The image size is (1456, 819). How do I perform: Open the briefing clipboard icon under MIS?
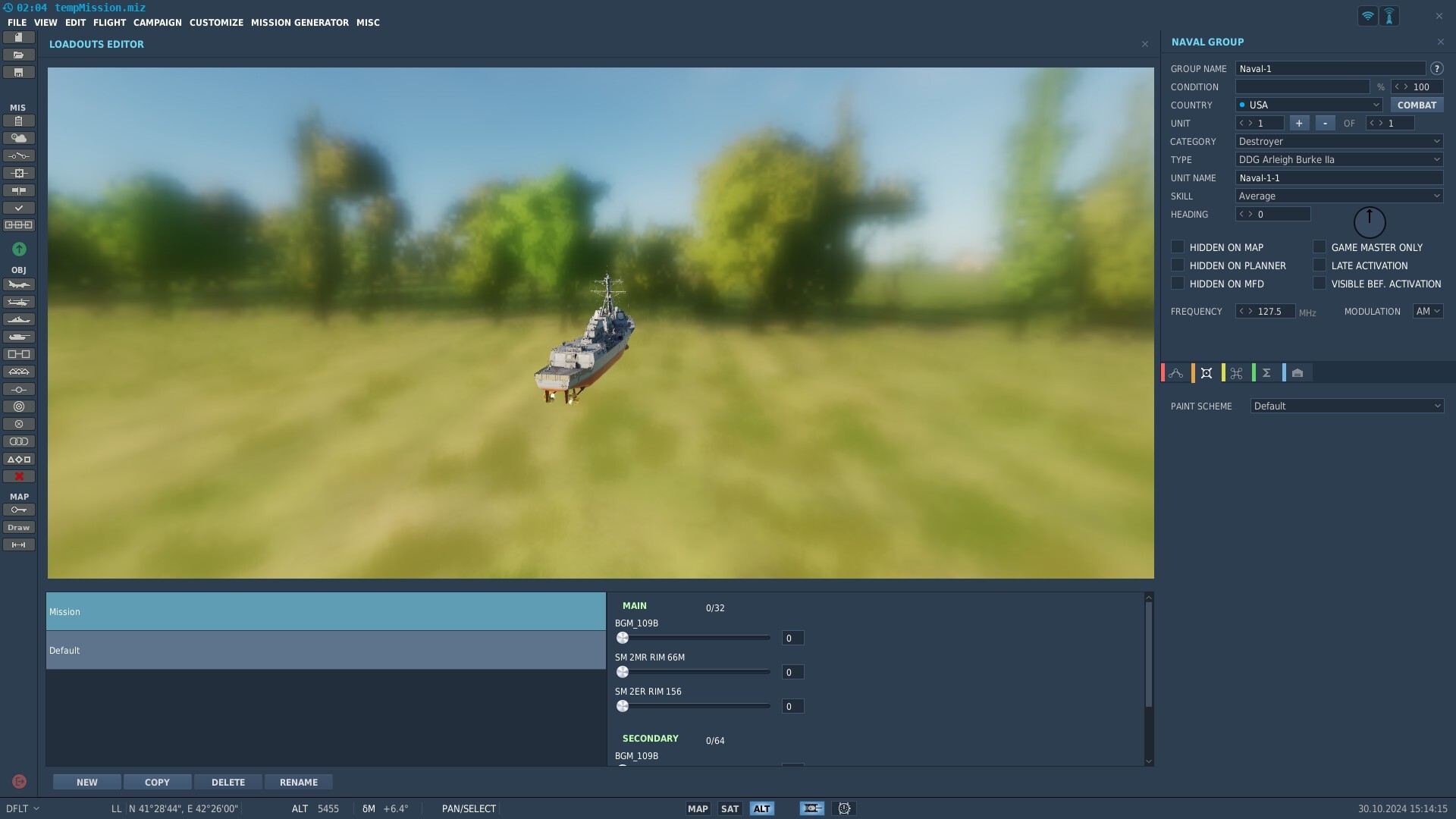click(x=19, y=121)
